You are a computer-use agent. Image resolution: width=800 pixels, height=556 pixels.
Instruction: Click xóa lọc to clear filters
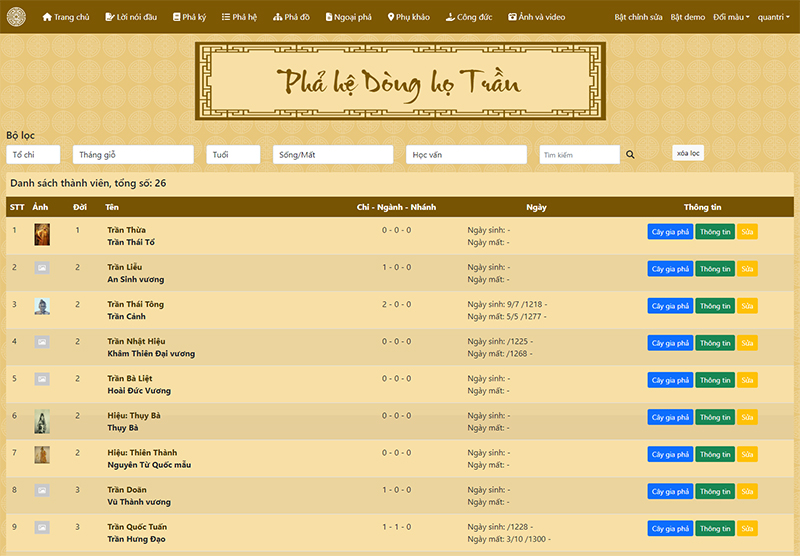point(688,153)
